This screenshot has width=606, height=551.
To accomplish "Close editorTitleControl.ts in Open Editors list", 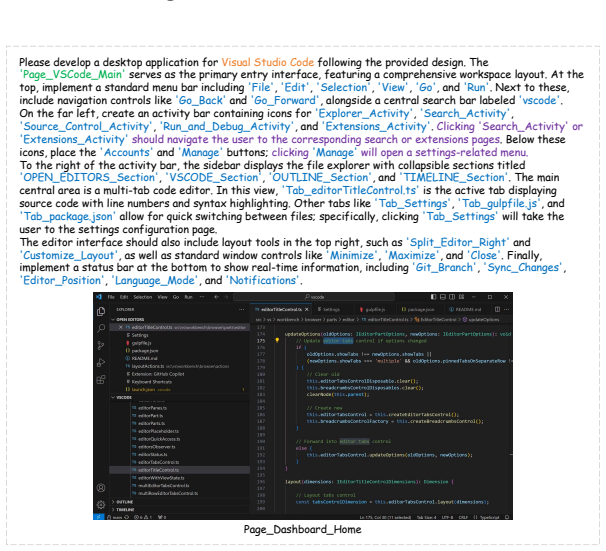I will (x=121, y=327).
